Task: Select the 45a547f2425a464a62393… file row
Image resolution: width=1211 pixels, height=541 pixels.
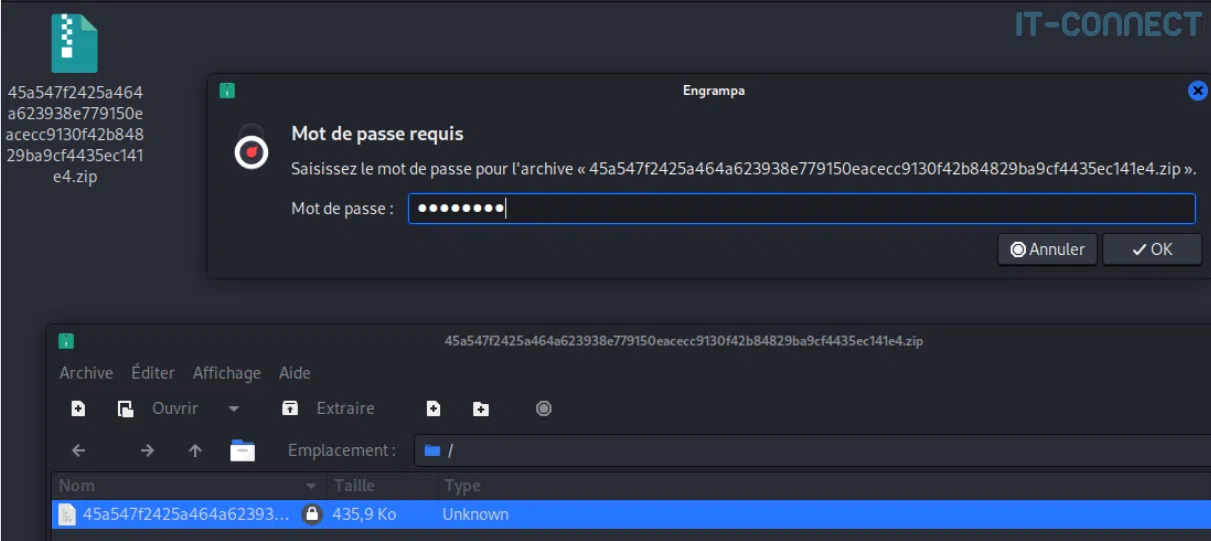Action: pos(631,514)
